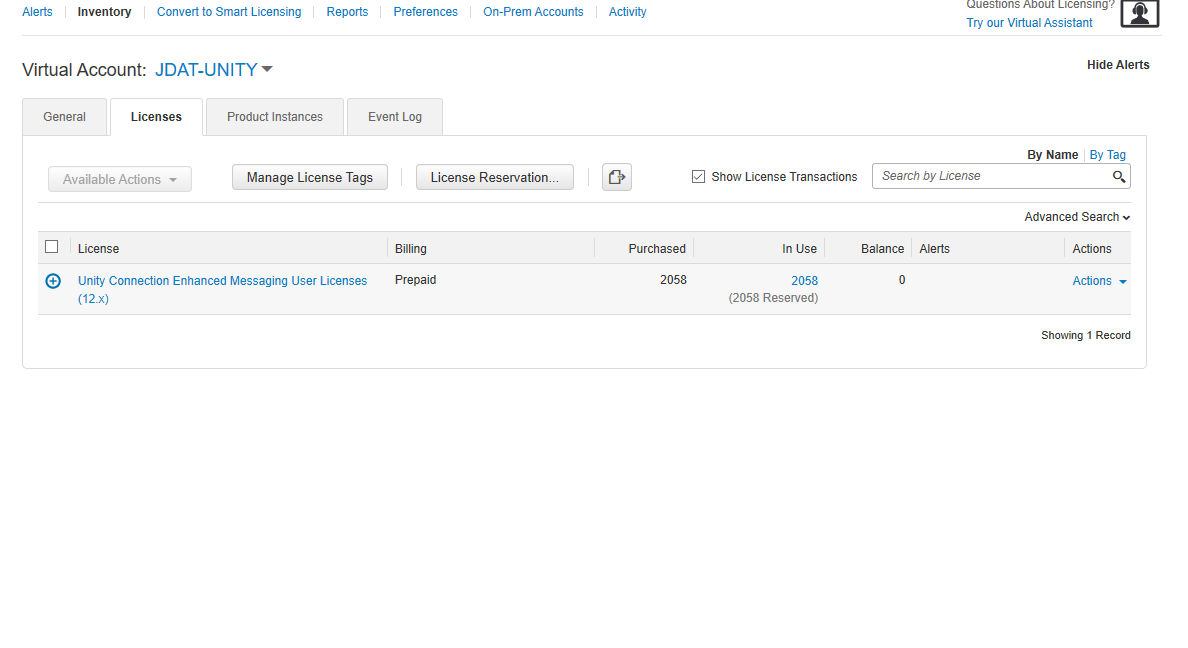Expand the Unity Connection license row details
Screen dimensions: 1188x648
click(52, 281)
